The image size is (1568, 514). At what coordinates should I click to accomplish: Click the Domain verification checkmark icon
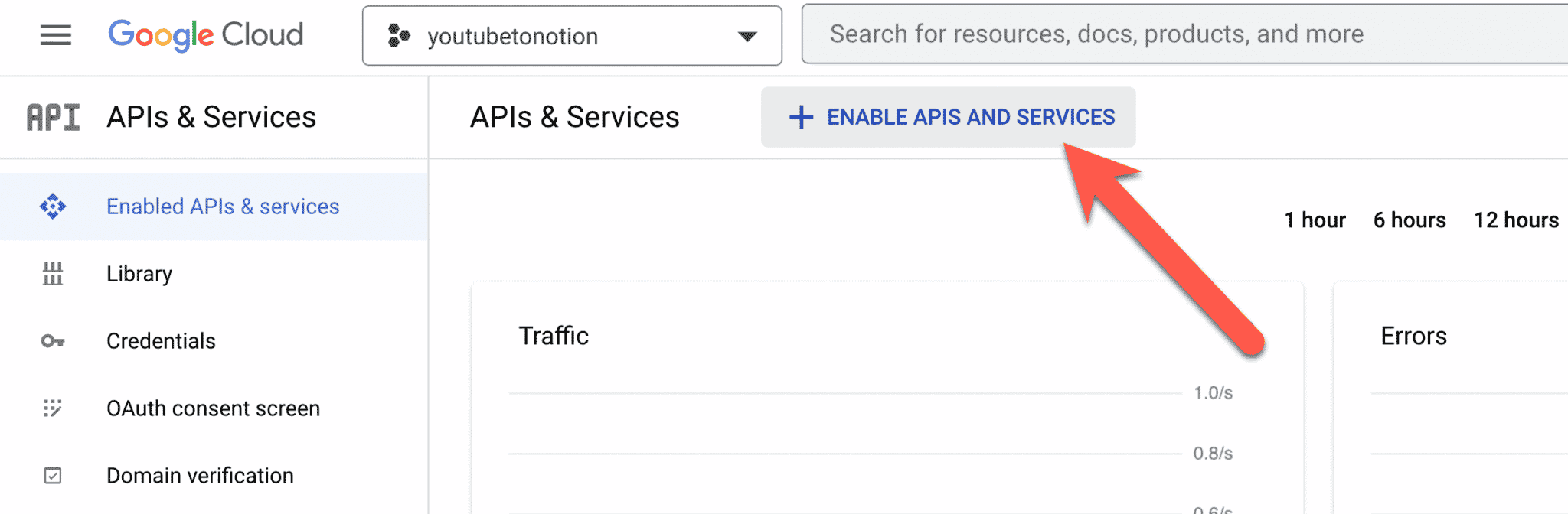point(52,475)
